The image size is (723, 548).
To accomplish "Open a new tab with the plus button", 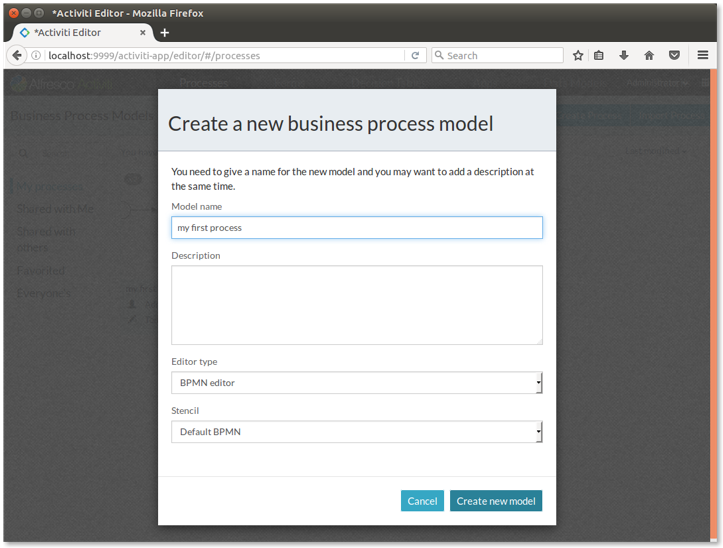I will (165, 32).
